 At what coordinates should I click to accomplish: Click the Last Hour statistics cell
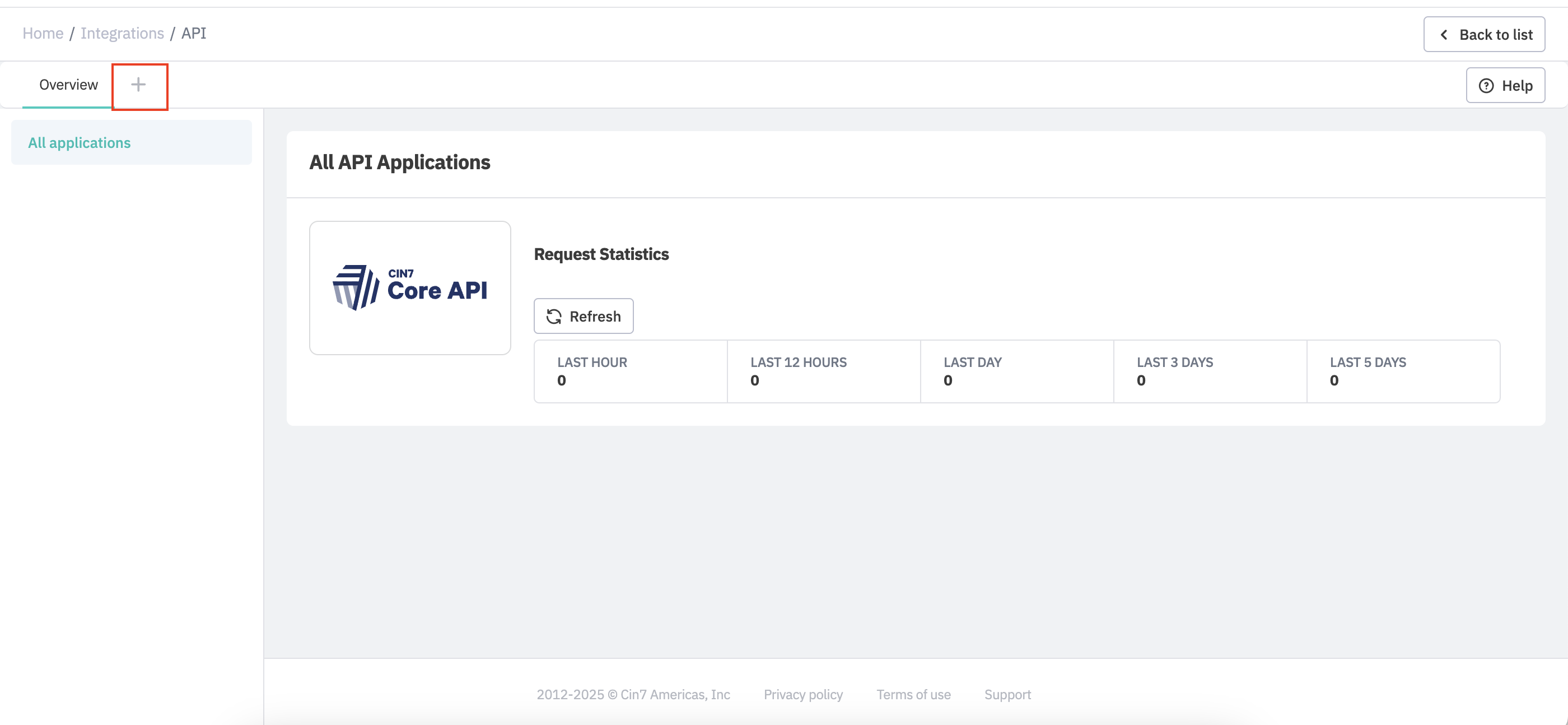[631, 371]
